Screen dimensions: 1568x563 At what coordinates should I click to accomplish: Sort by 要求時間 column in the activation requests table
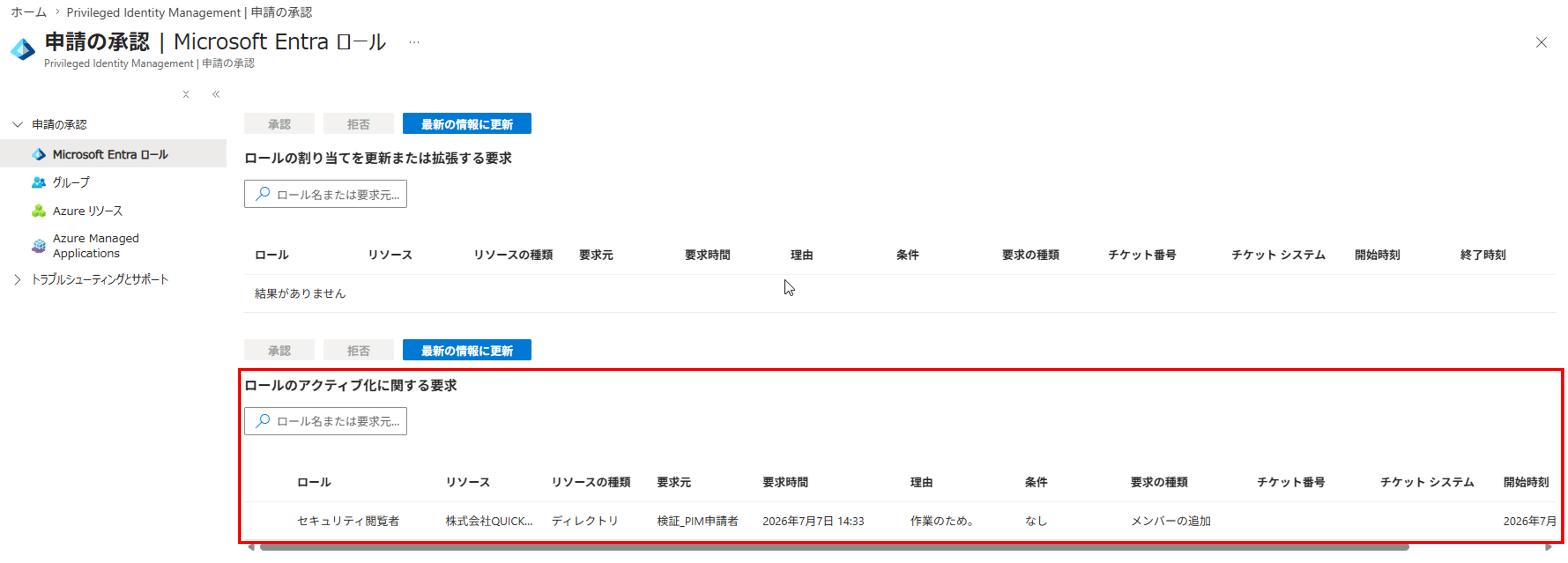click(x=785, y=482)
